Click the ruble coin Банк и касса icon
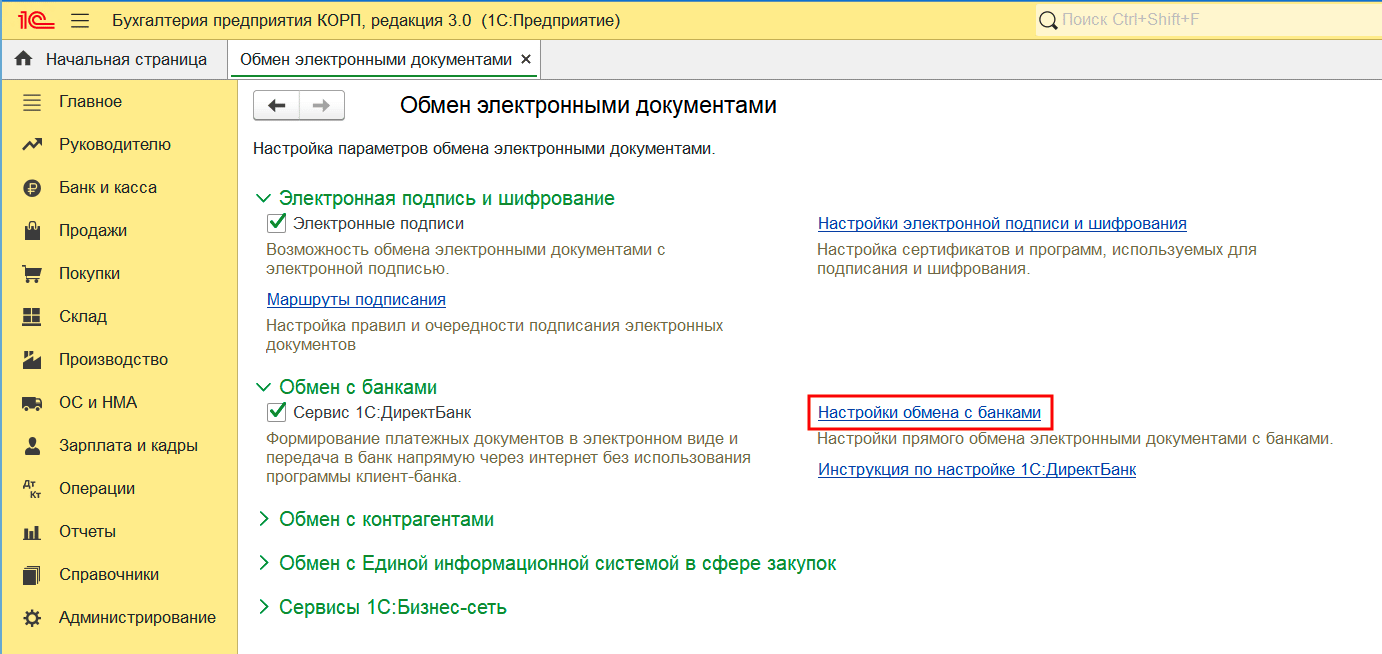The image size is (1382, 654). point(32,188)
